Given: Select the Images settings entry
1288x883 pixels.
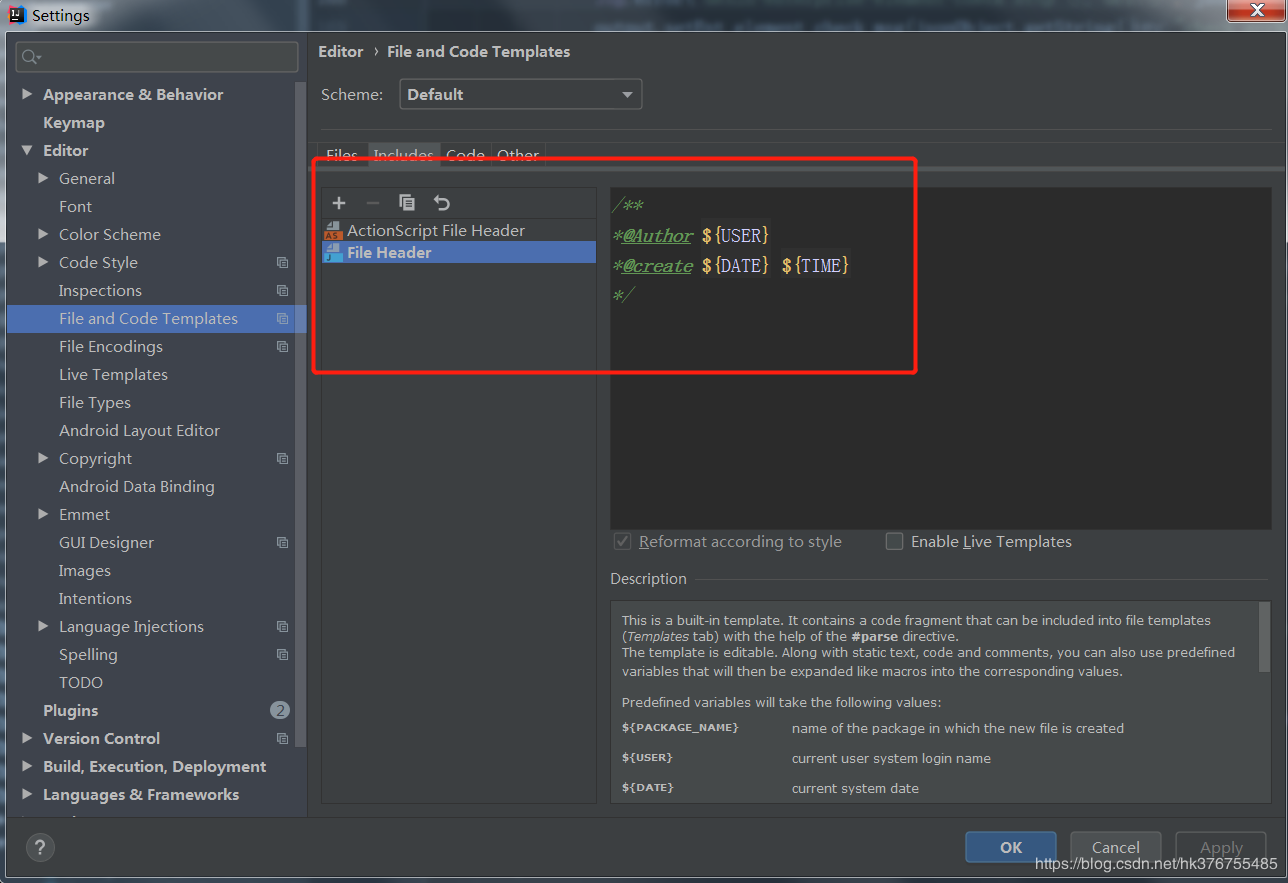Looking at the screenshot, I should 85,571.
